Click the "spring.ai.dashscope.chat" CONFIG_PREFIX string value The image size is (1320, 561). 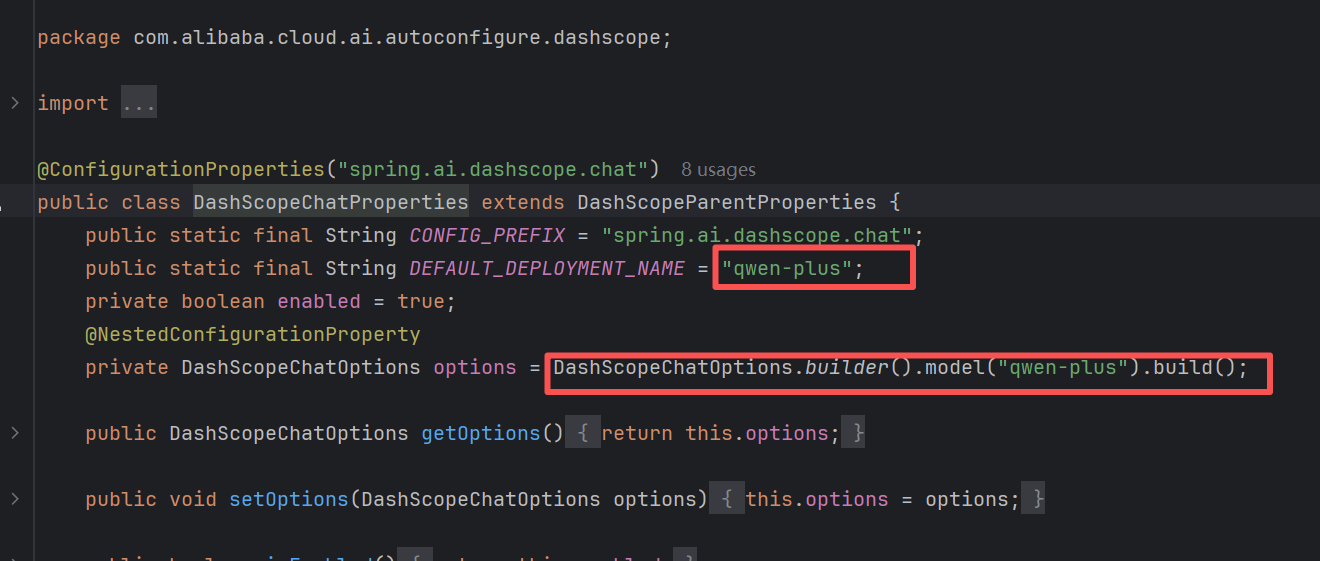[757, 235]
